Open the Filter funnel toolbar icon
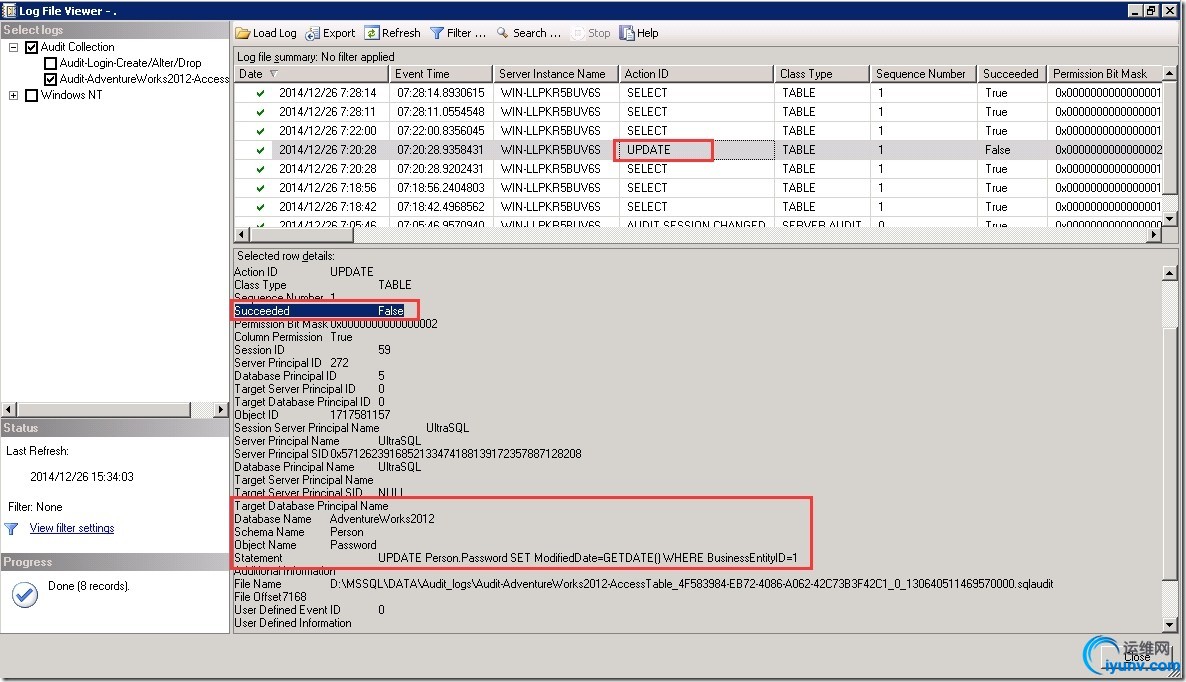The height and width of the screenshot is (682, 1186). [437, 33]
